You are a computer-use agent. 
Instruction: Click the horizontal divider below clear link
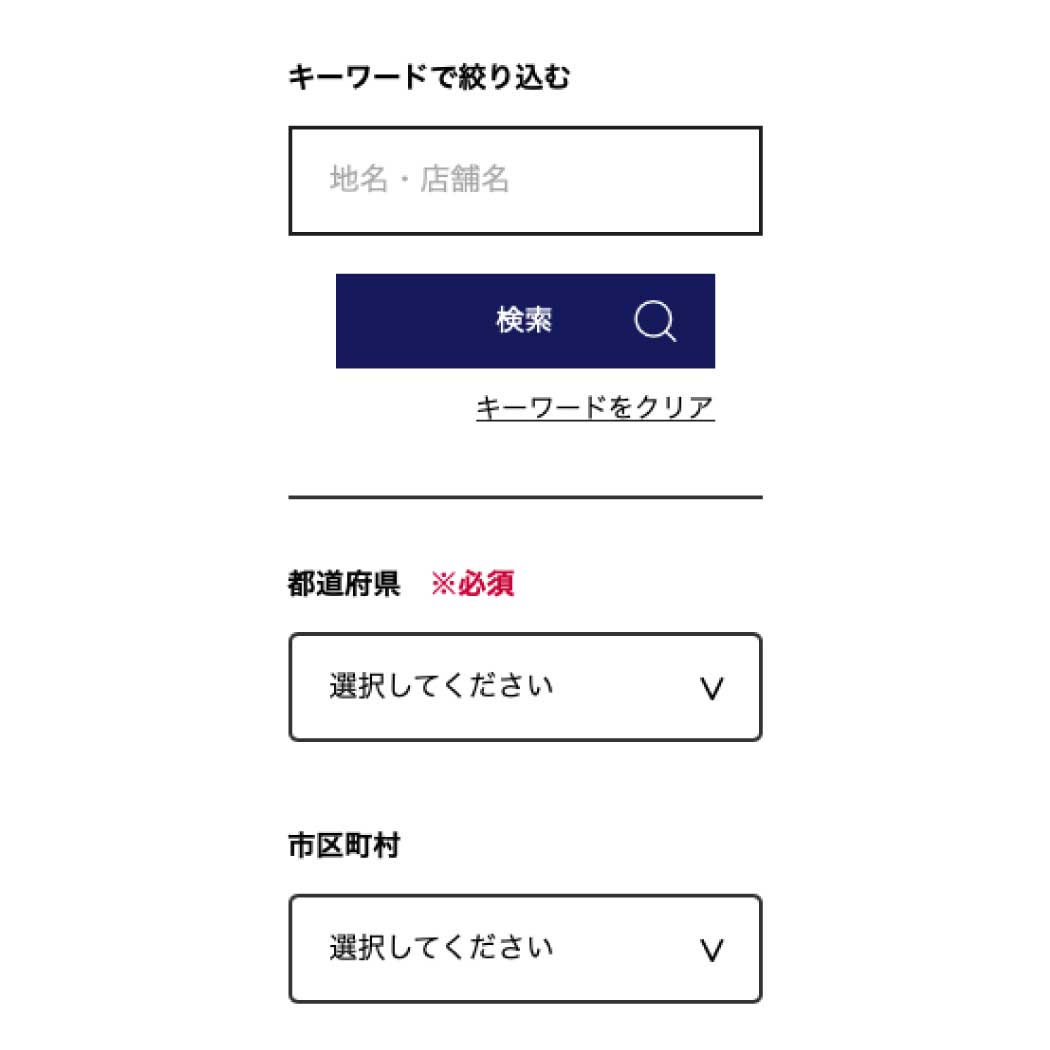[525, 498]
